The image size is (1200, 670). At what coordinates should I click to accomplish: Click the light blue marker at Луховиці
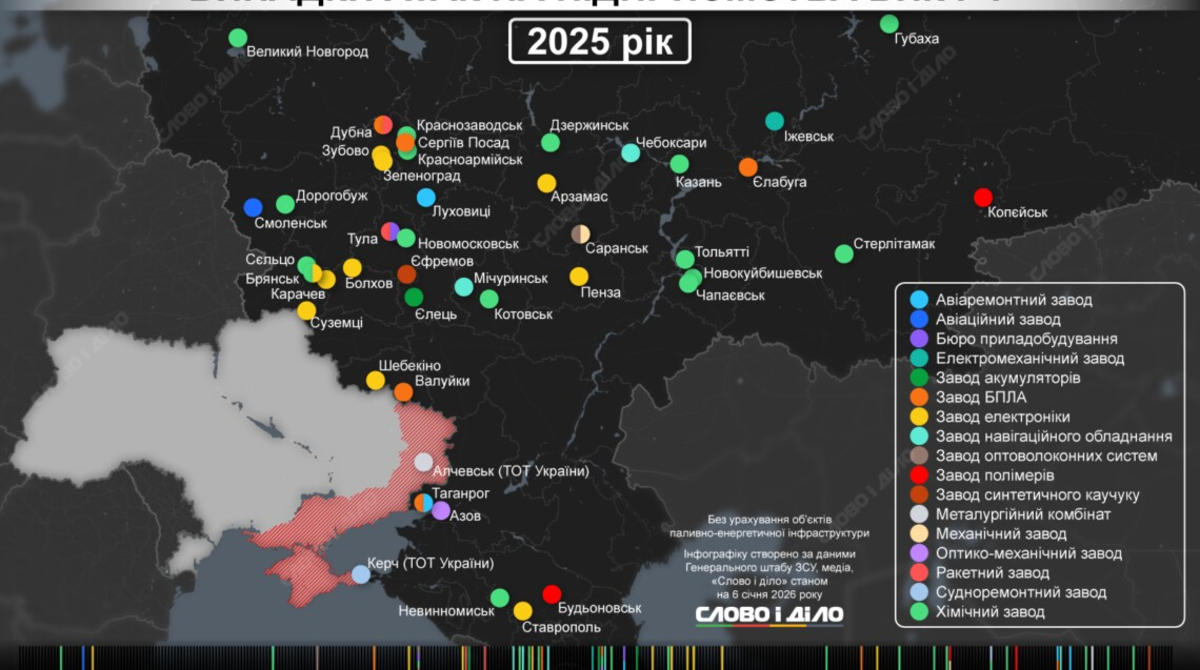[426, 197]
